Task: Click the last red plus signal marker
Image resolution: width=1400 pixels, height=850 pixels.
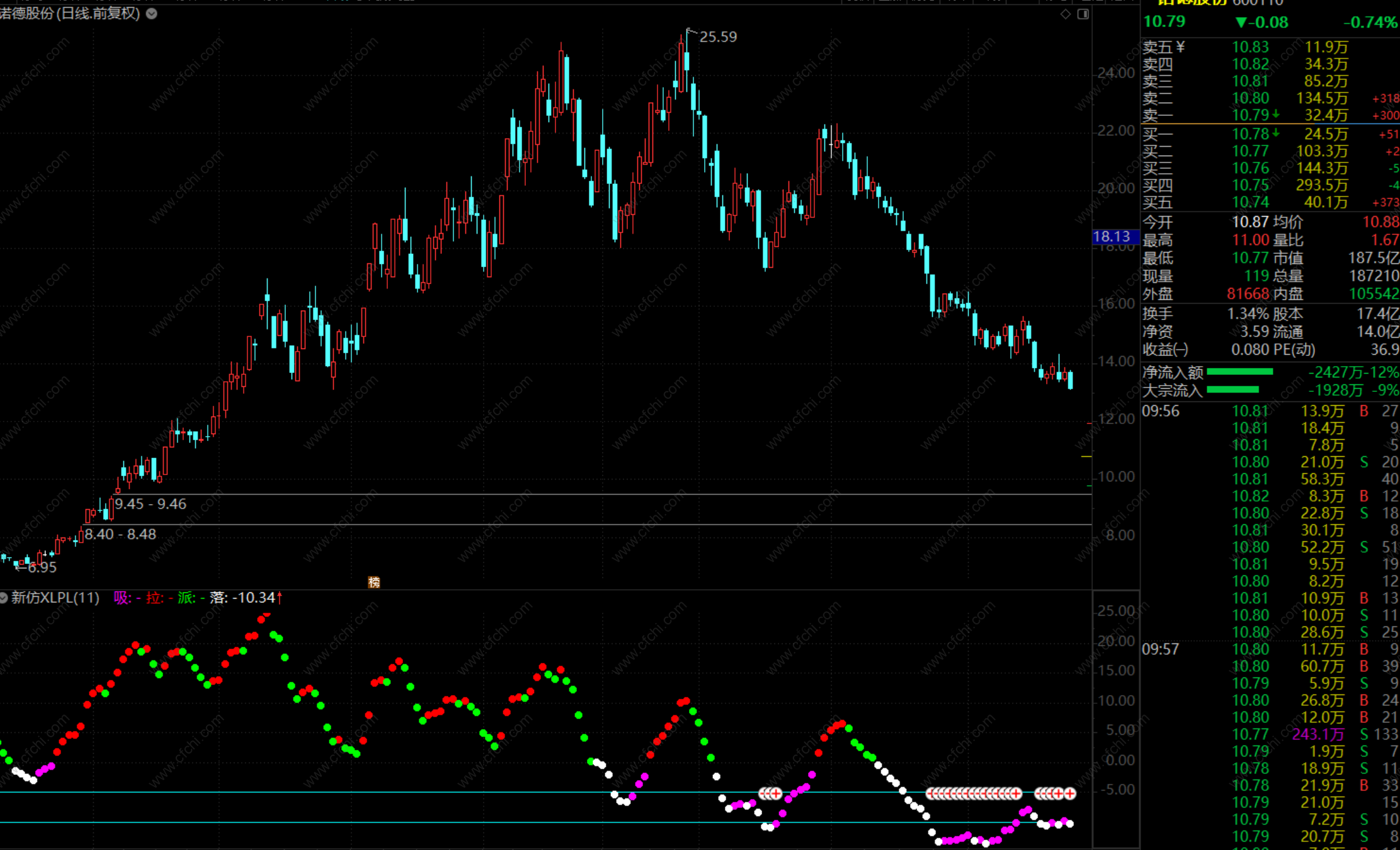Action: pyautogui.click(x=1069, y=793)
